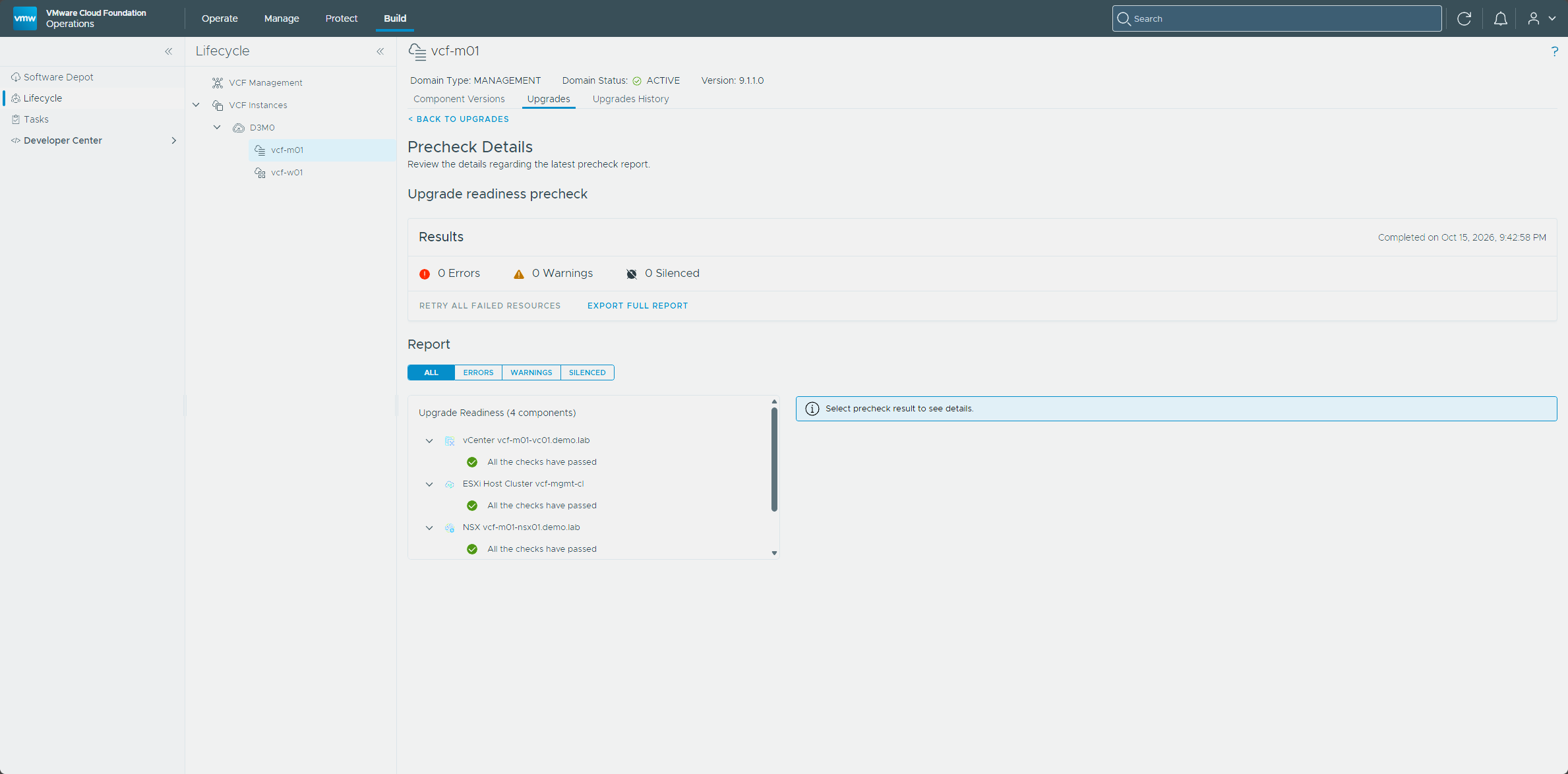Screen dimensions: 1568x774
Task: Click the VMware vmw logo icon
Action: 25,18
